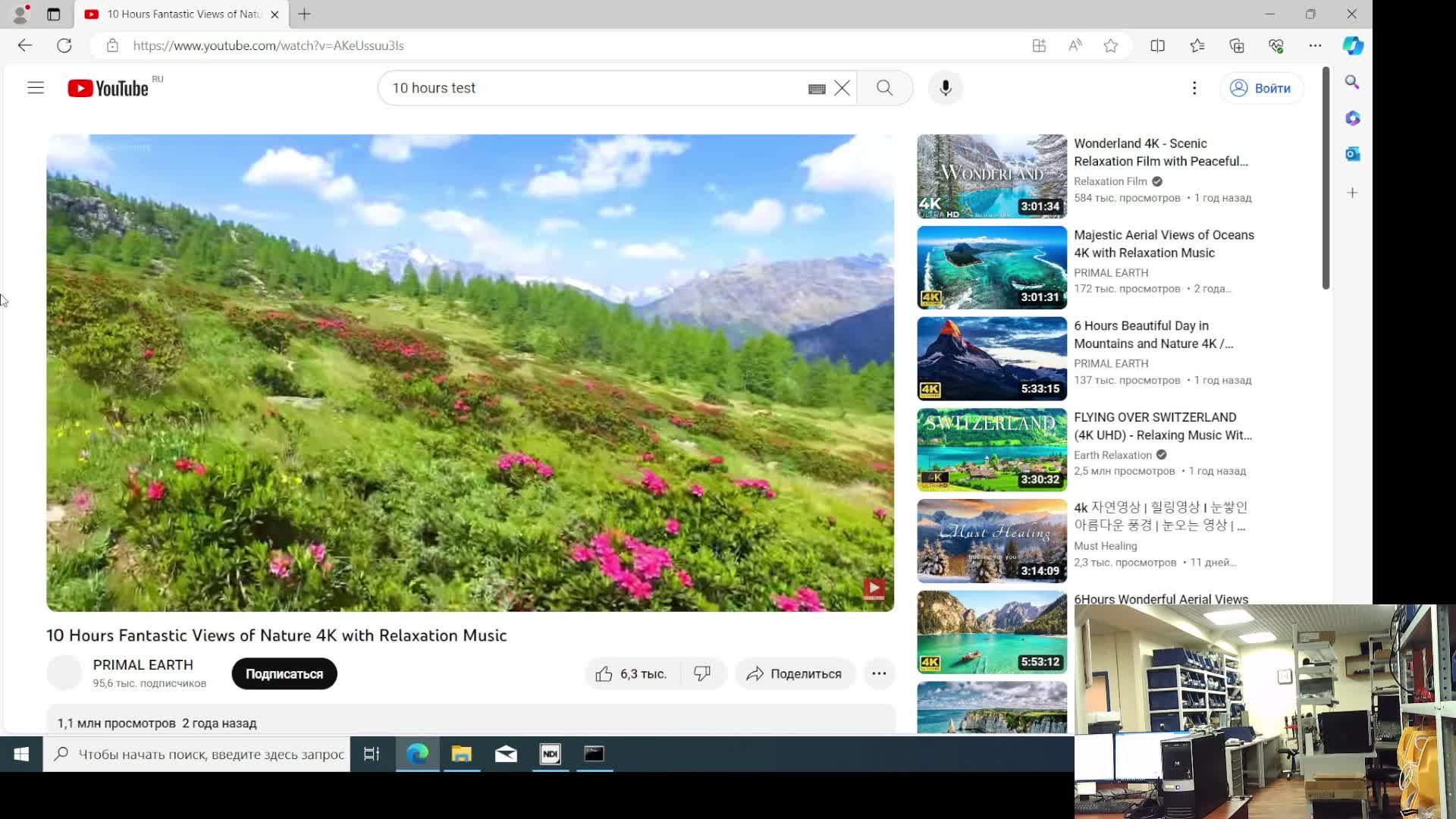The width and height of the screenshot is (1456, 819).
Task: Click the Подписаться subscribe button
Action: (x=284, y=673)
